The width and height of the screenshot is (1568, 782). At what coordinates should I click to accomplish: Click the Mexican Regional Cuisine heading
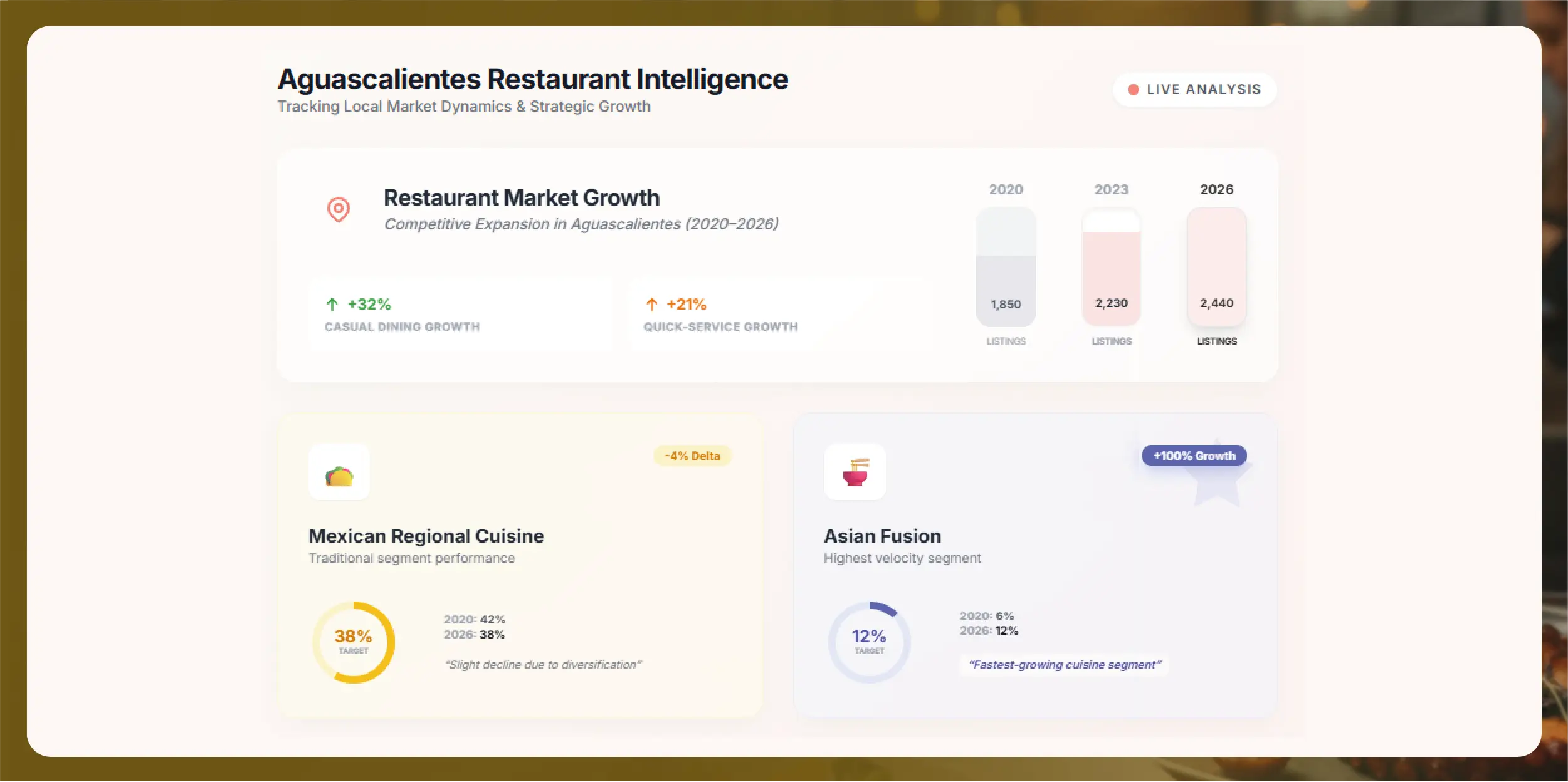coord(426,536)
